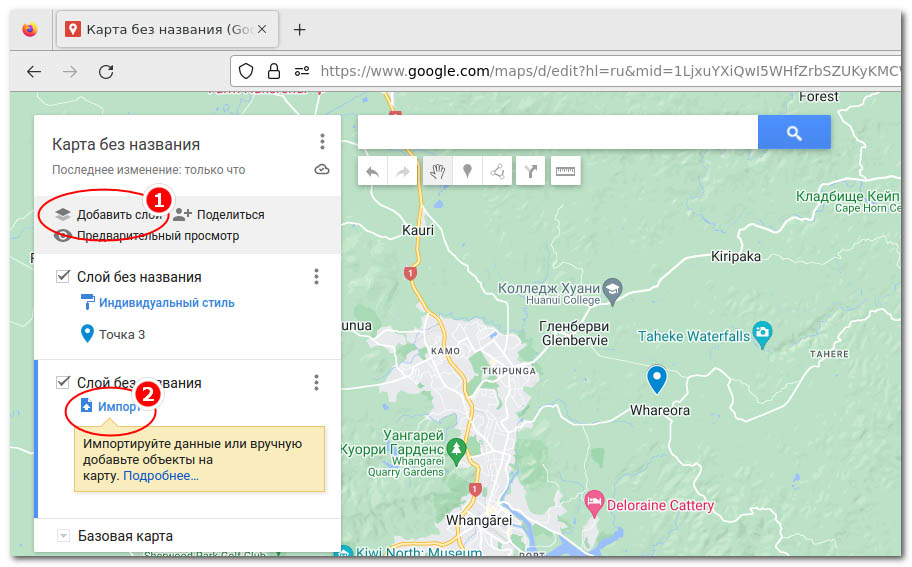This screenshot has width=912, height=567.
Task: Select the add marker tool
Action: coord(467,172)
